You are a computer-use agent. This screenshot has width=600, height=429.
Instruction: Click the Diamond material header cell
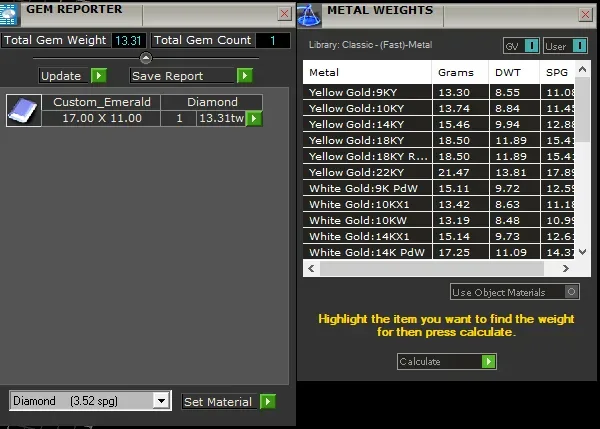[212, 102]
